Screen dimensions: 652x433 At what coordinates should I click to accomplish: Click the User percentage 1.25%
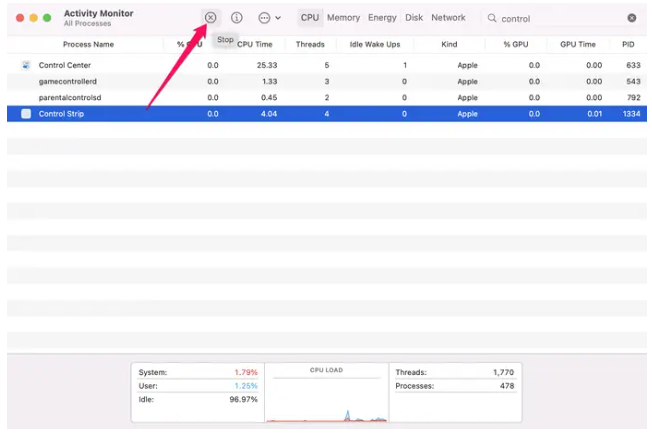(x=246, y=386)
